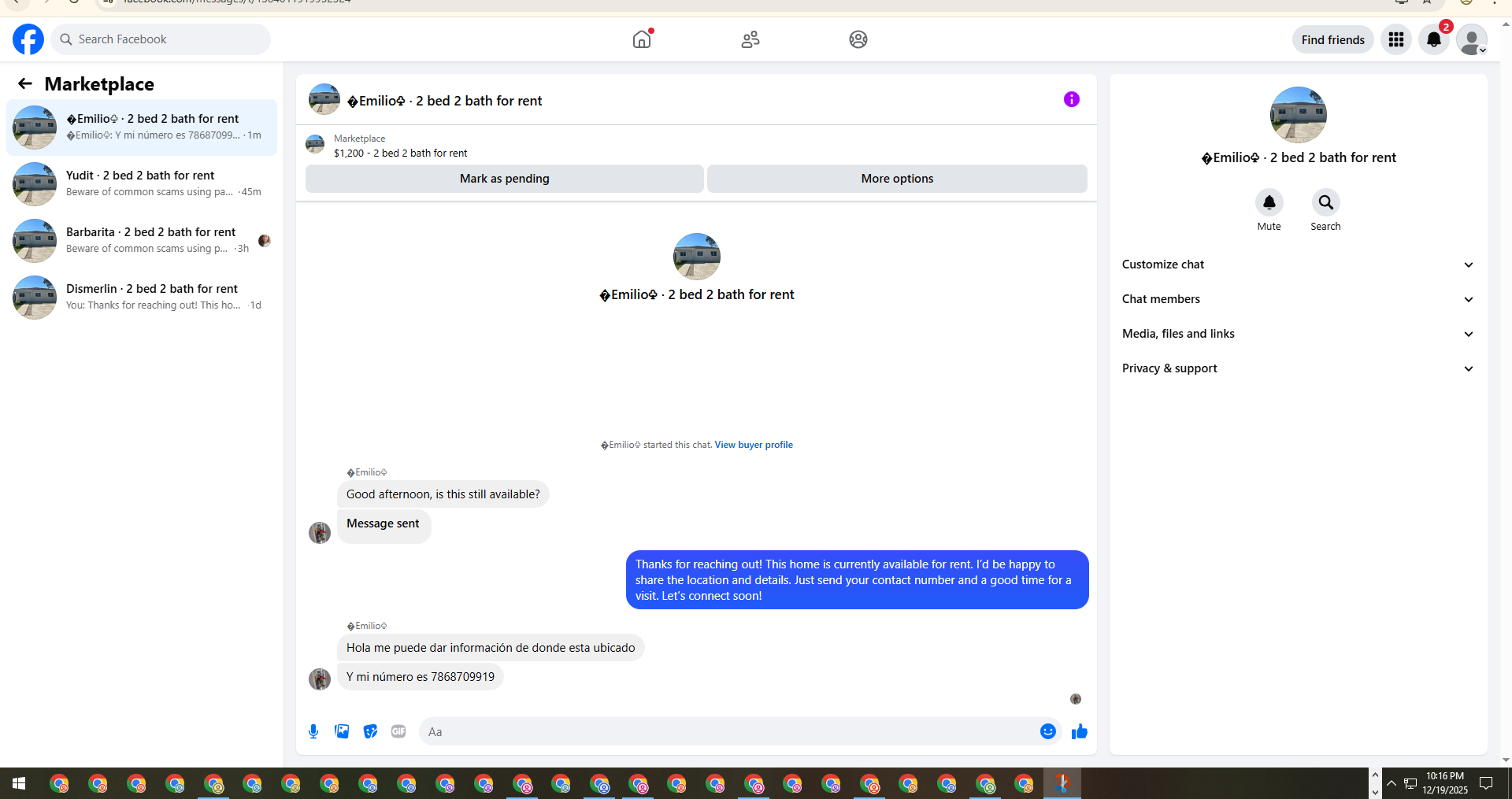Screen dimensions: 1512x799
Task: Open the Emilio conversation in the list
Action: [x=142, y=128]
